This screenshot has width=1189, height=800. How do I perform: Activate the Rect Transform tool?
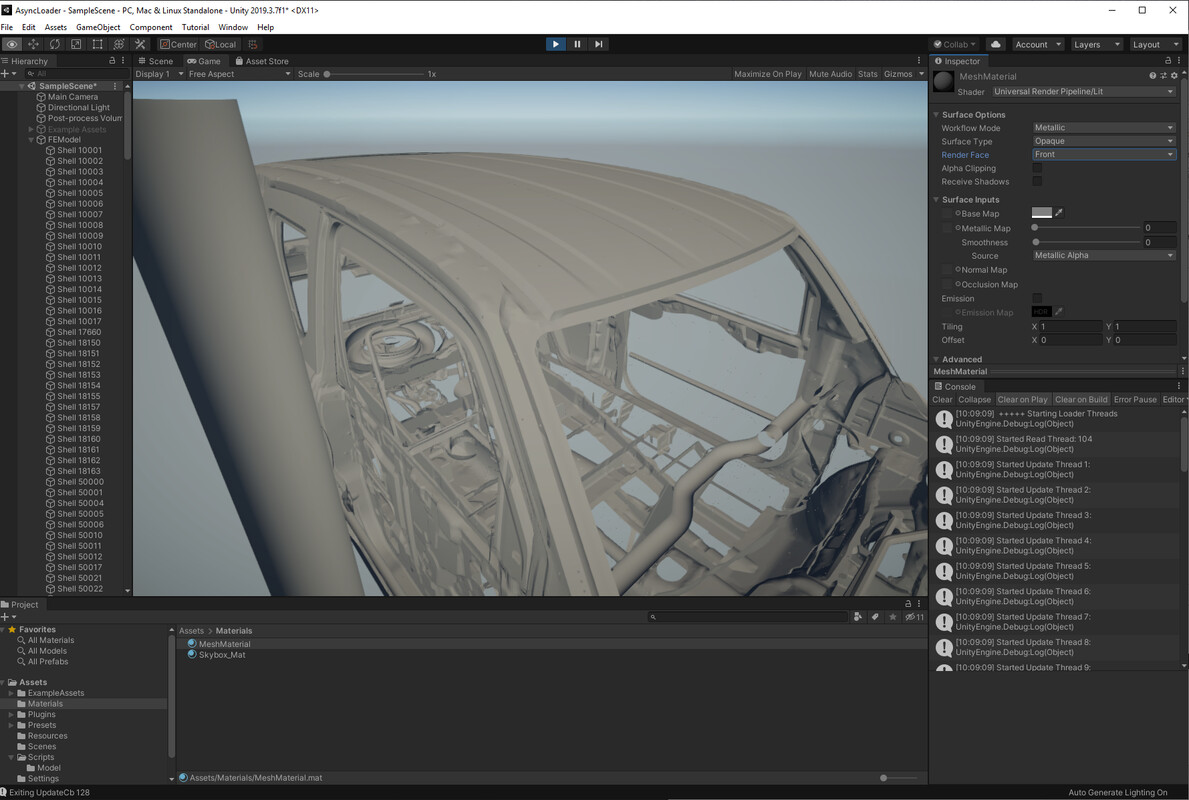pos(97,44)
